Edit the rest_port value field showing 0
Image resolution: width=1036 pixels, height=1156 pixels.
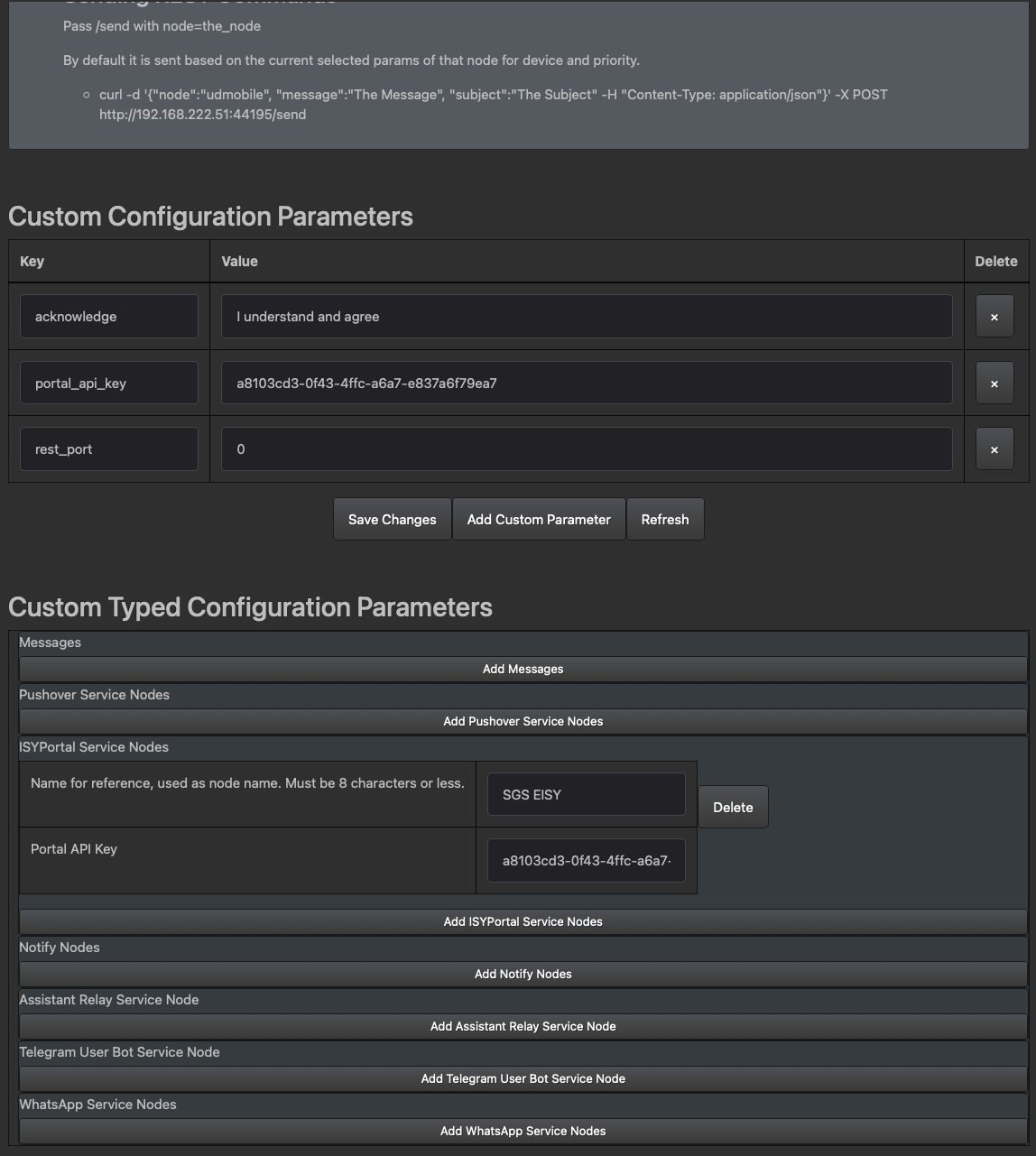(587, 449)
